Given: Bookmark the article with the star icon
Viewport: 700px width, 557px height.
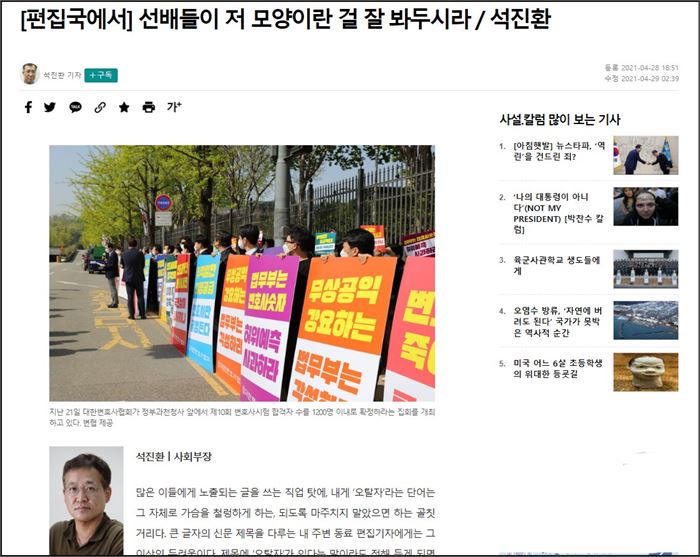Looking at the screenshot, I should pos(124,107).
